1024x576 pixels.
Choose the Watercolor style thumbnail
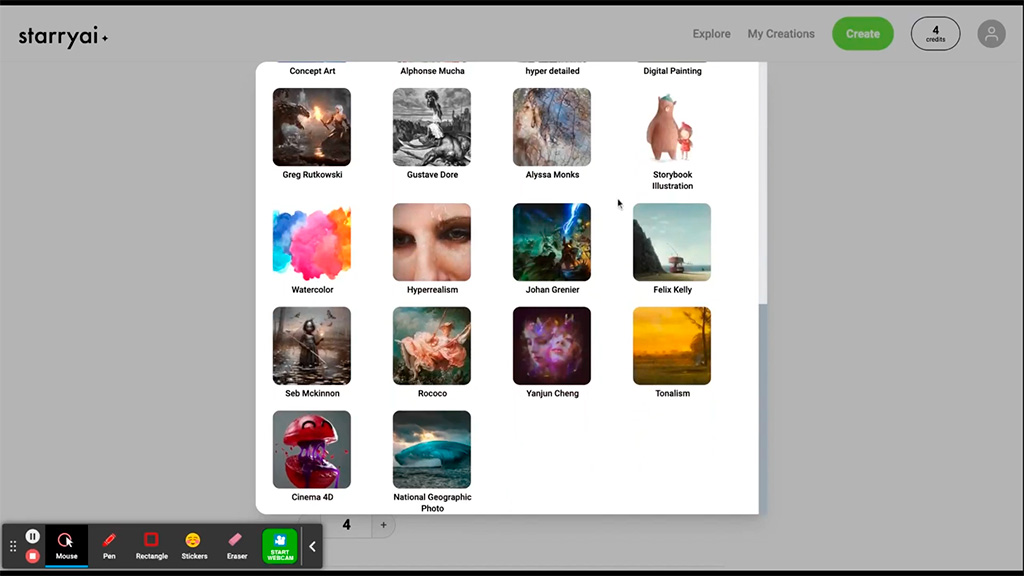(312, 242)
